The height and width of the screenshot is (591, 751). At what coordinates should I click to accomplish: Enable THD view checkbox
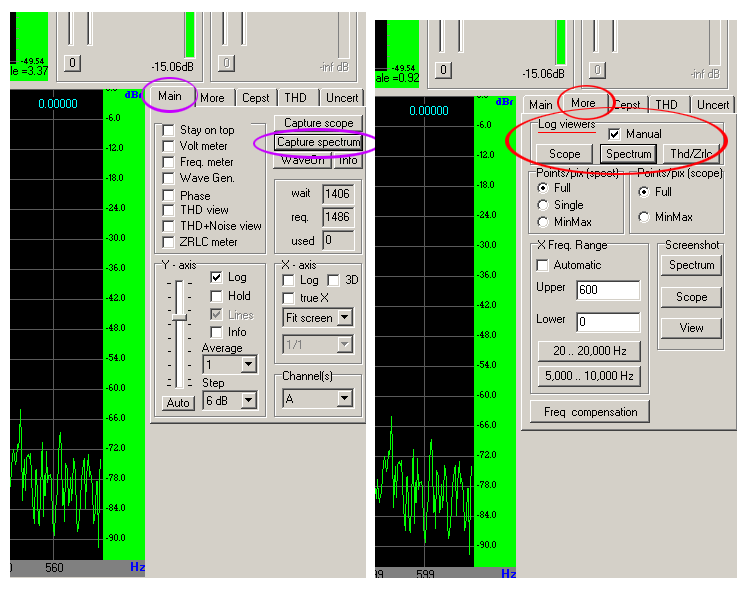(168, 210)
